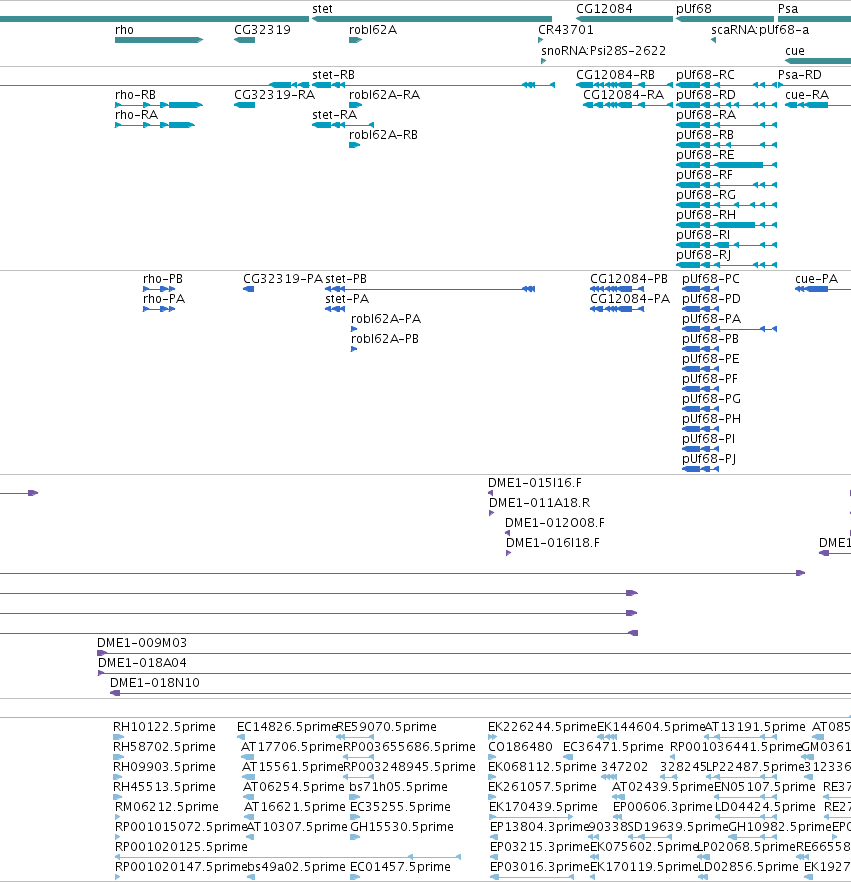Select EP03215.3prime EST label
The image size is (851, 882).
[539, 847]
